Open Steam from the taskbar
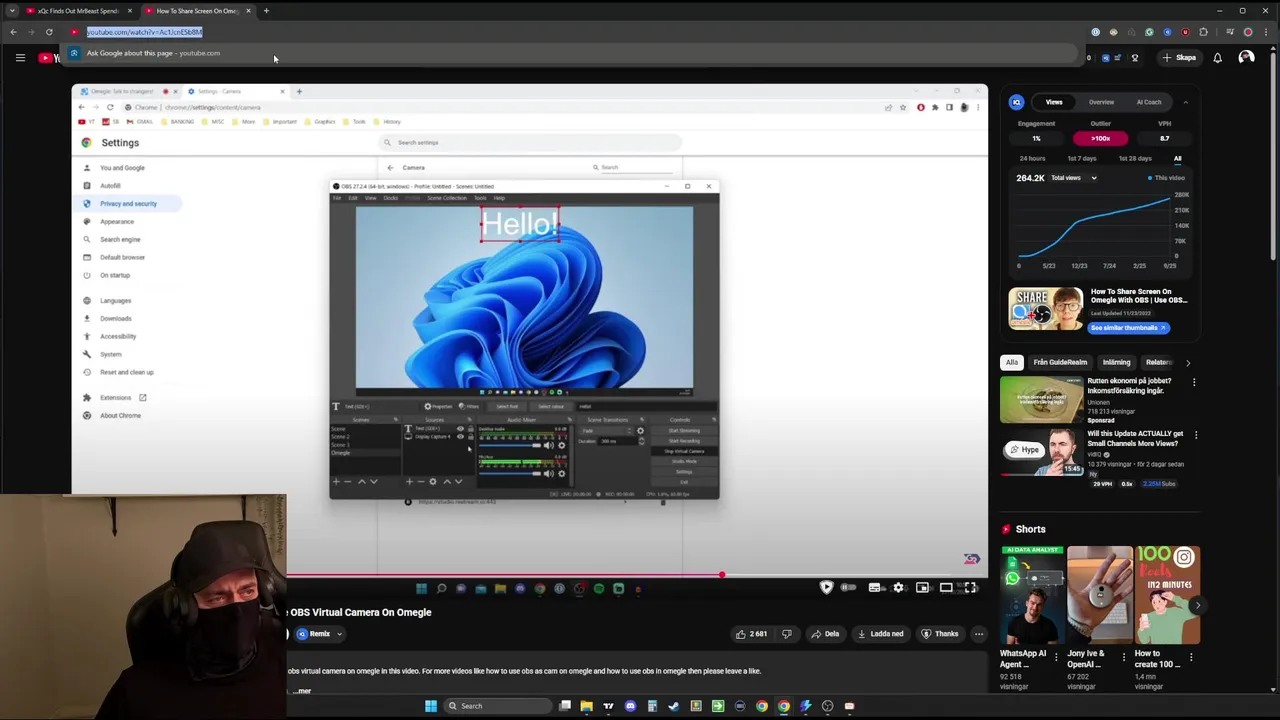This screenshot has height=720, width=1280. (x=674, y=706)
